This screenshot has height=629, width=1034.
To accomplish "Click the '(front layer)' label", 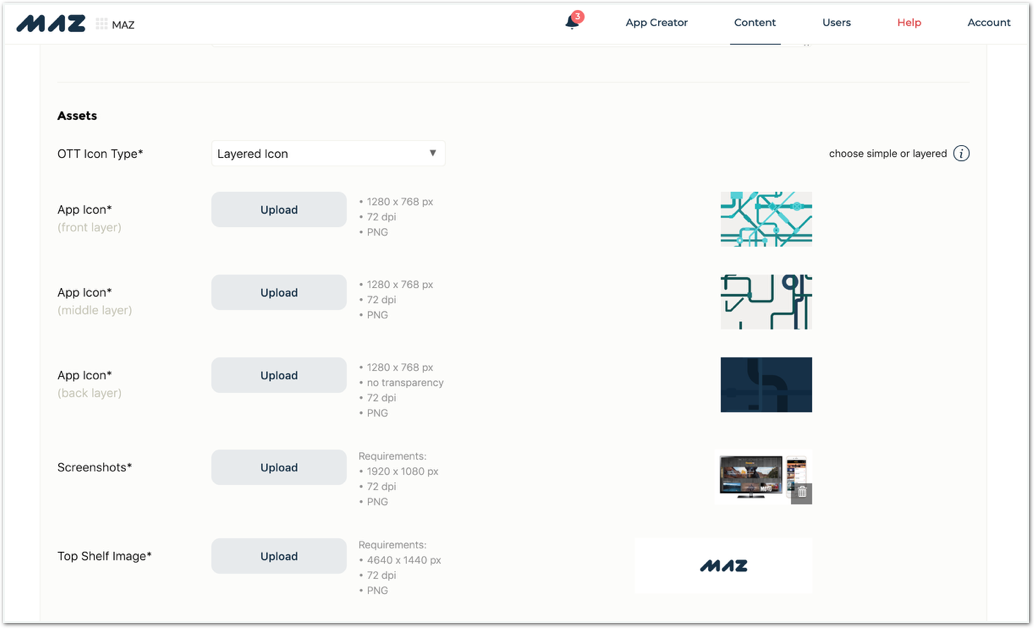I will click(x=90, y=227).
